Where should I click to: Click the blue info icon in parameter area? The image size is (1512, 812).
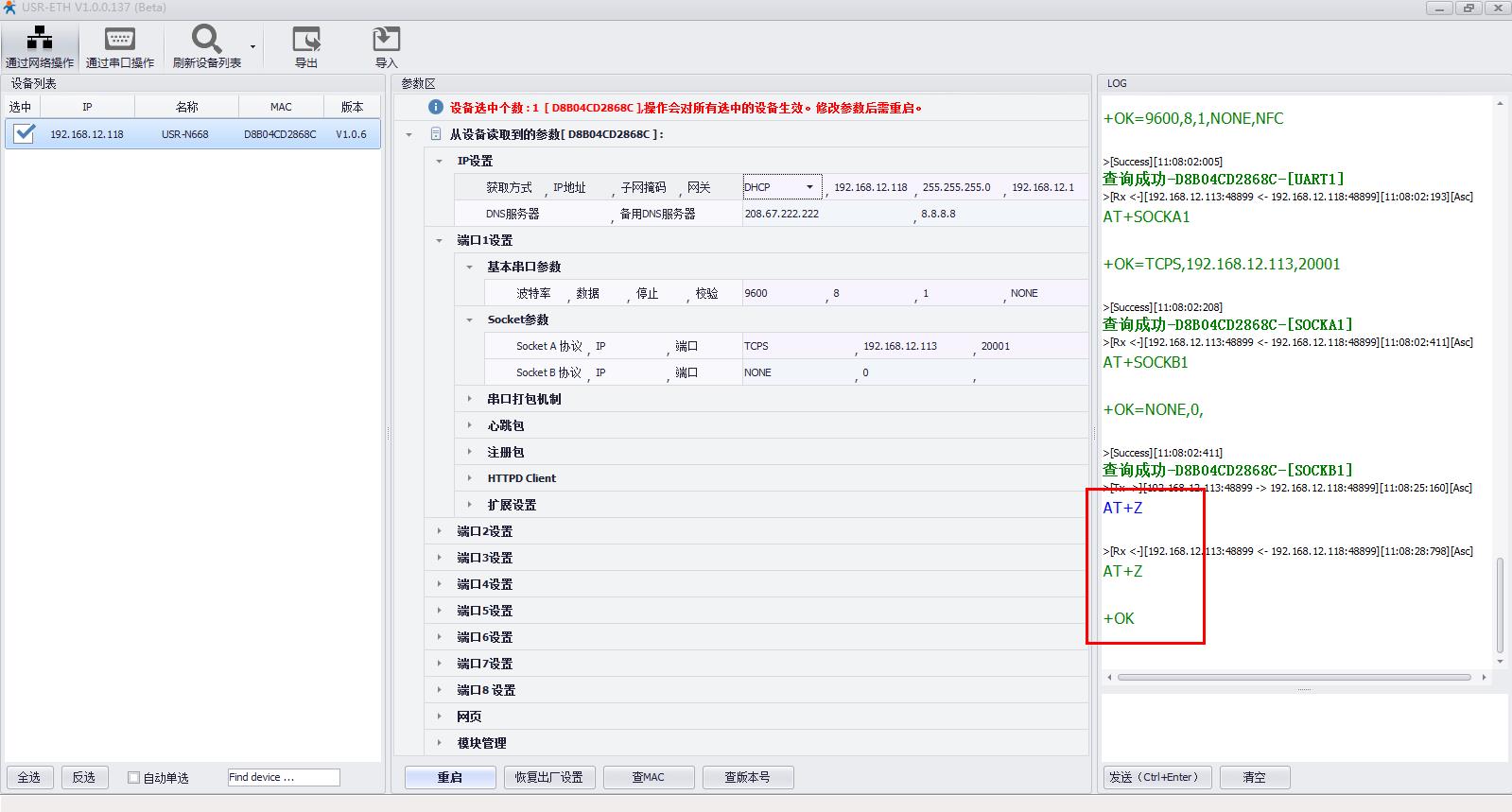436,108
